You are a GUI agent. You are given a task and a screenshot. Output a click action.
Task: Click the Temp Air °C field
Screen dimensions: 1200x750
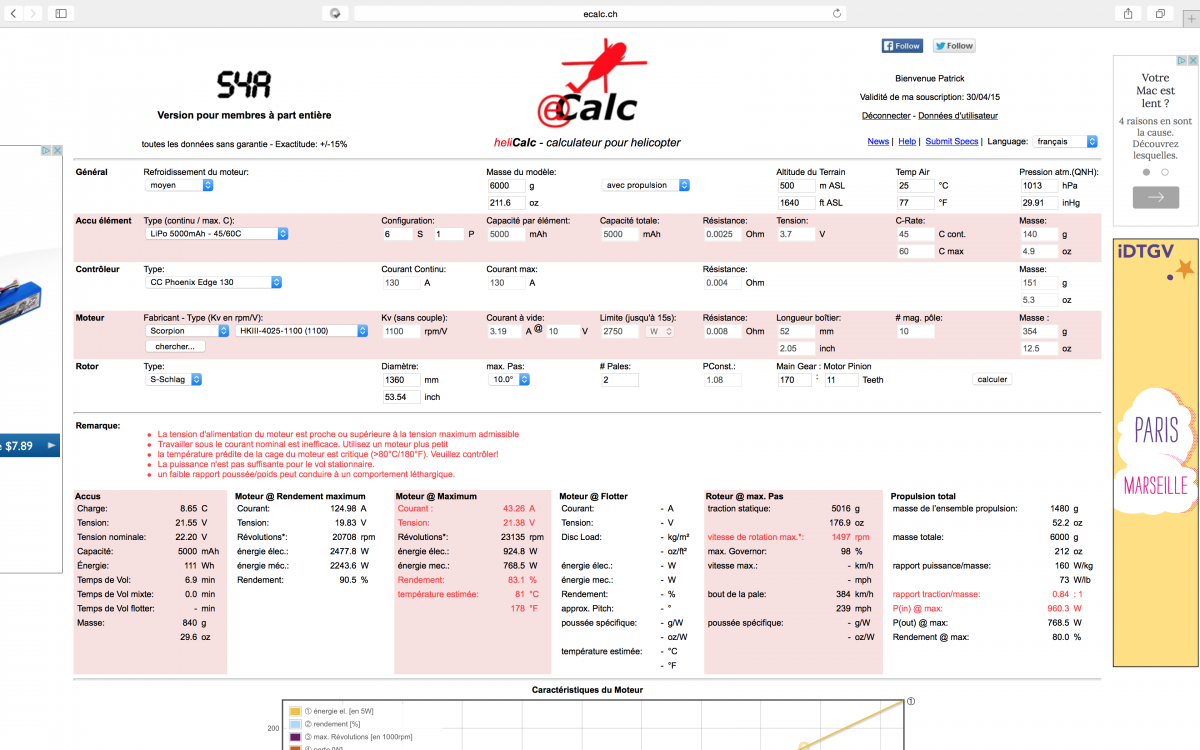[x=913, y=186]
